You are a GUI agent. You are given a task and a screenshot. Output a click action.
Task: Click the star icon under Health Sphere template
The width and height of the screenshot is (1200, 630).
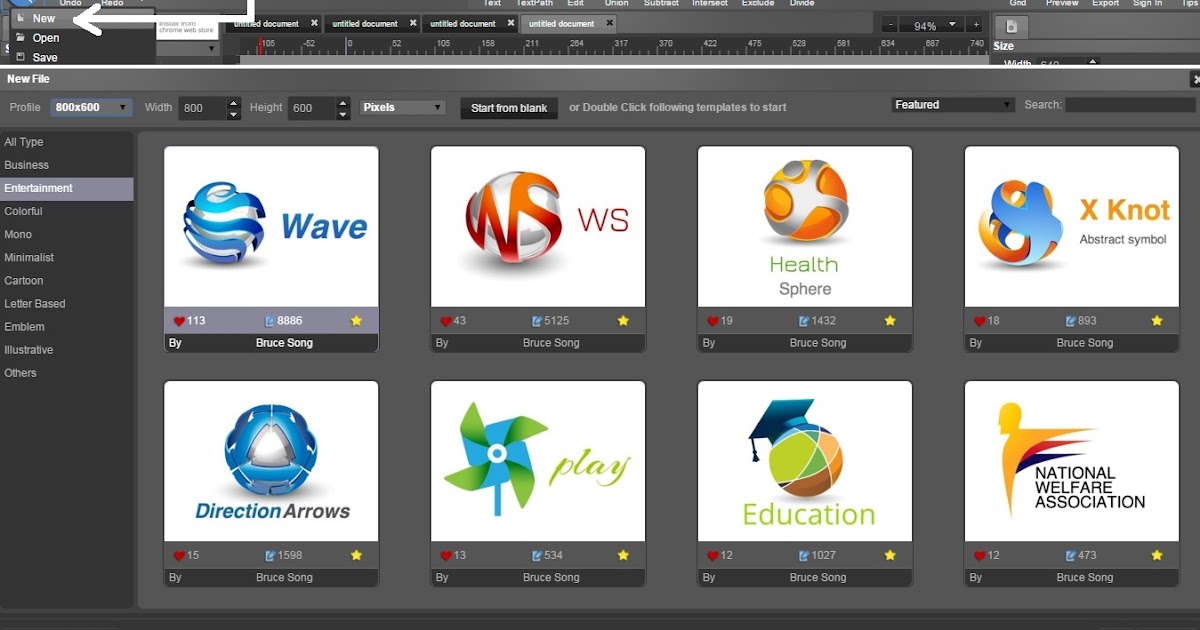(x=890, y=321)
